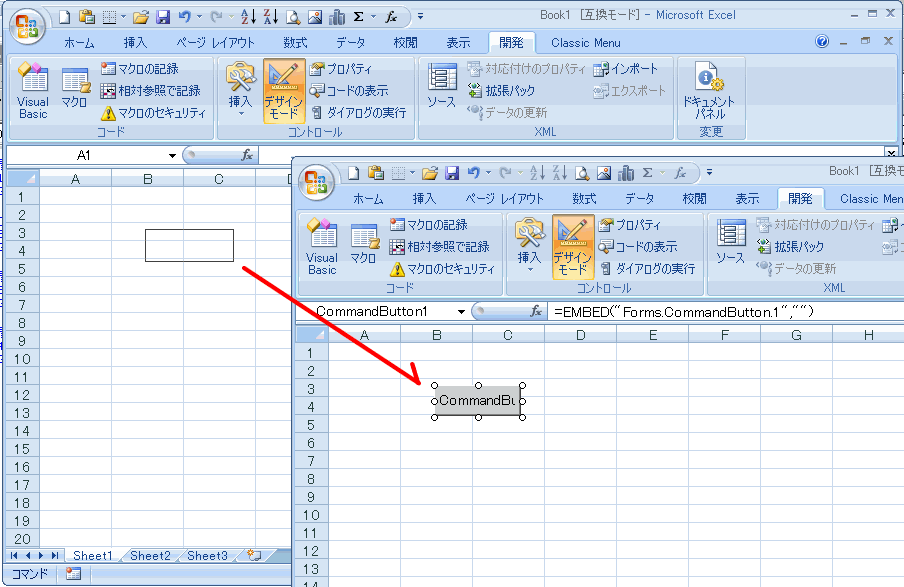Click View Code (コードの表示)
This screenshot has width=904, height=587.
348,91
